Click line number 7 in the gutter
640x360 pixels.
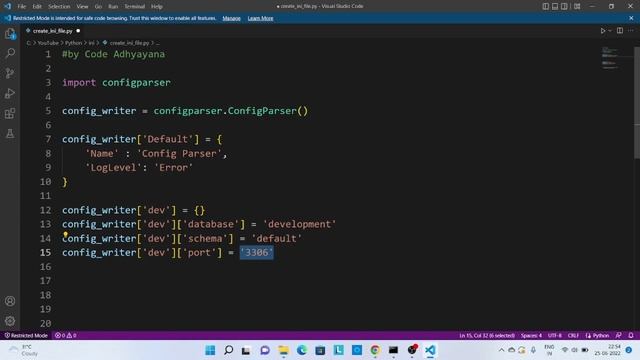[48, 139]
